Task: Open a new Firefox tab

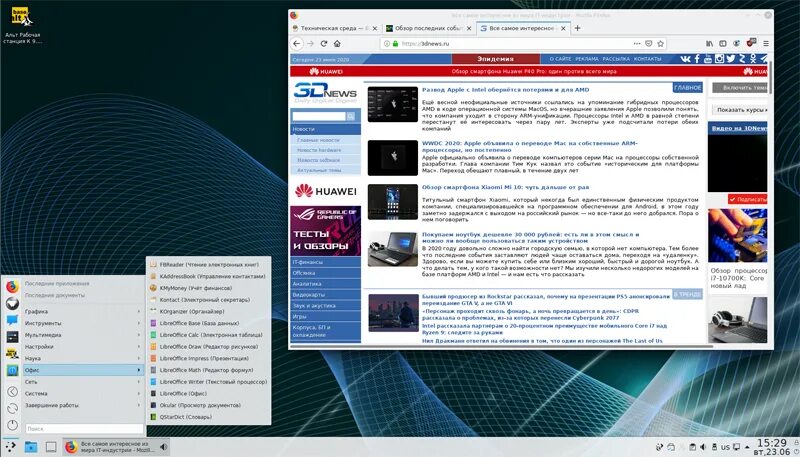Action: (x=578, y=28)
